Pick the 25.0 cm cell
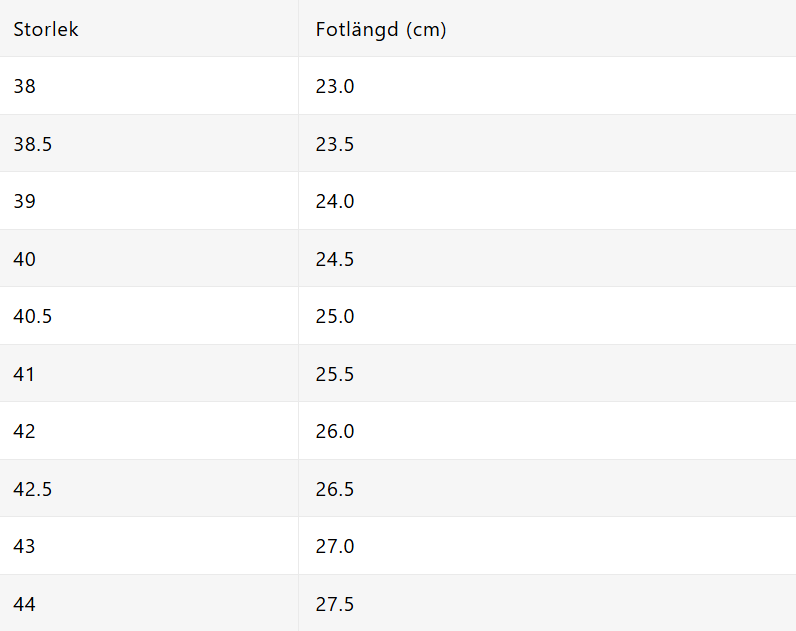The width and height of the screenshot is (796, 631). (x=335, y=316)
